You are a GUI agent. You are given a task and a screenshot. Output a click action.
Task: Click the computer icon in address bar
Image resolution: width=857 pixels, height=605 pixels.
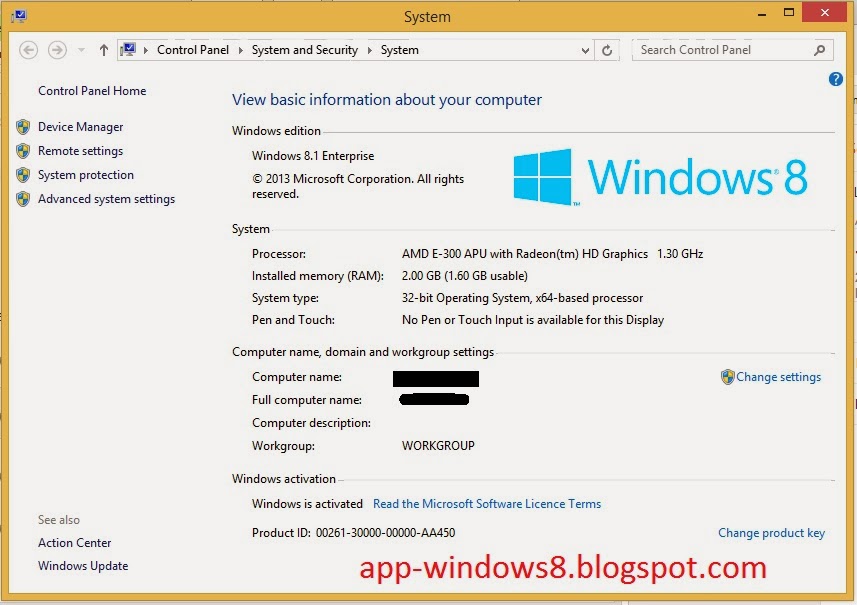(128, 50)
